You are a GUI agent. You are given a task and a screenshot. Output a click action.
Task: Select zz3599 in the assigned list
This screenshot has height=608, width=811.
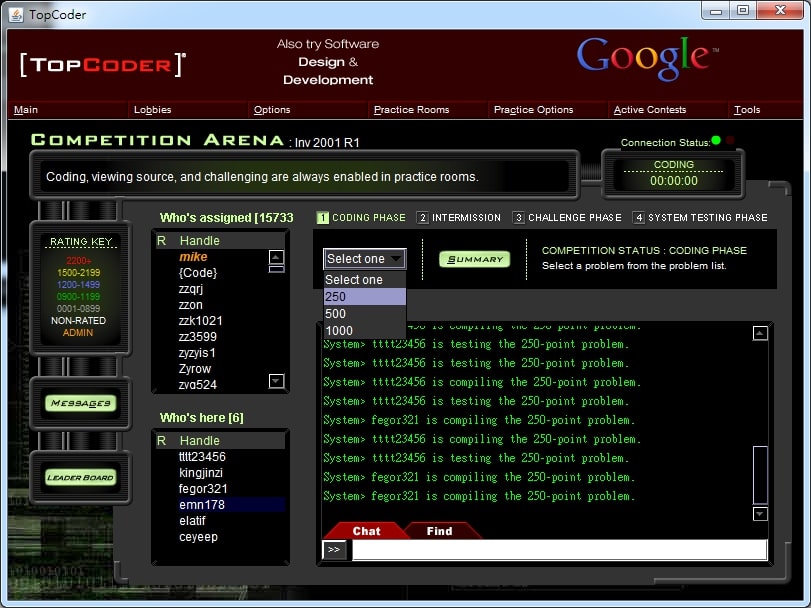[x=198, y=337]
